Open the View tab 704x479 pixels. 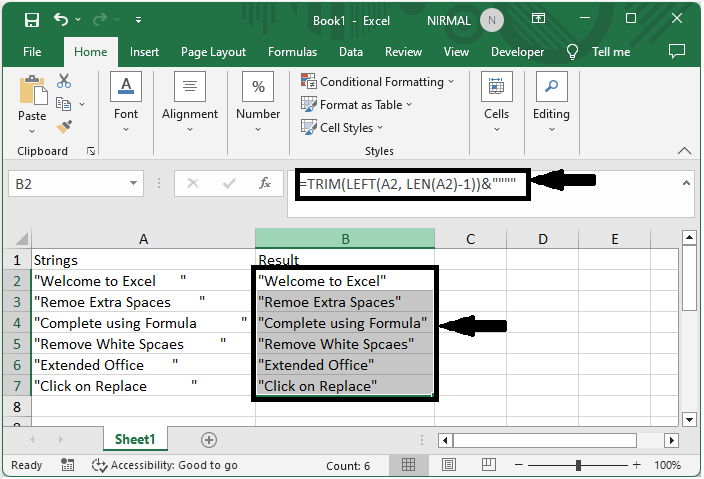(456, 52)
